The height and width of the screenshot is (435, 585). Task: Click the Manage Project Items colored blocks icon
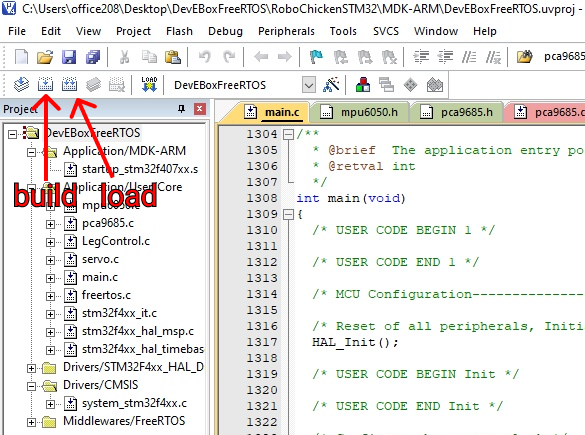coord(363,85)
